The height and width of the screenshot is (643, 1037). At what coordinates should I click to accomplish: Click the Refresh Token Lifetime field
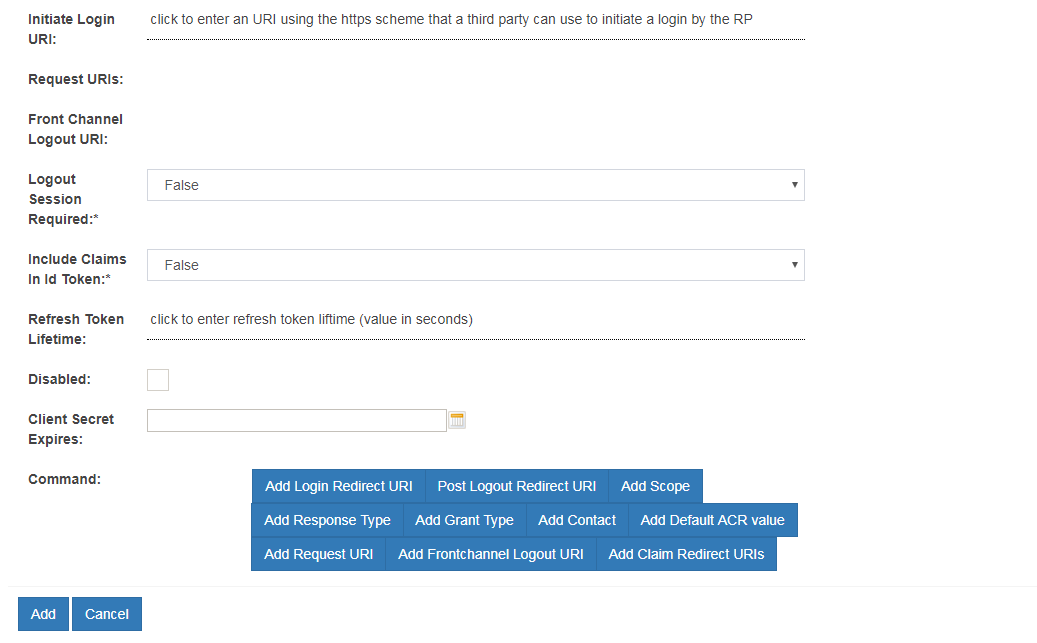click(475, 320)
